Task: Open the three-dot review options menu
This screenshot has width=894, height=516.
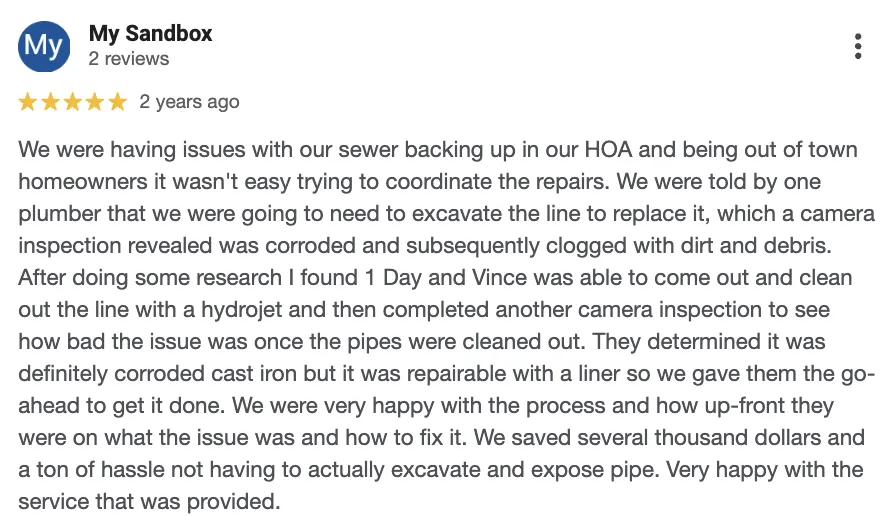Action: click(x=858, y=46)
